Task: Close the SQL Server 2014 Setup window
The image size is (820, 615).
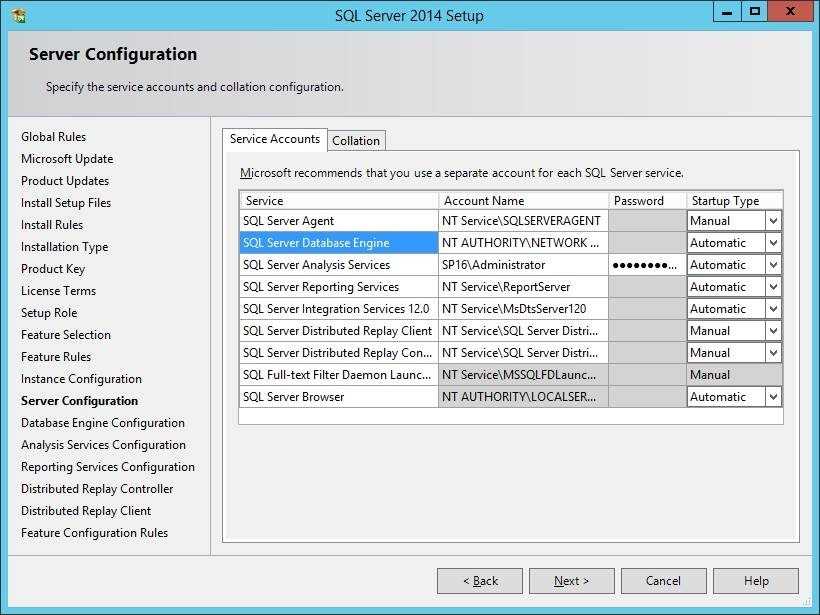Action: click(x=790, y=12)
